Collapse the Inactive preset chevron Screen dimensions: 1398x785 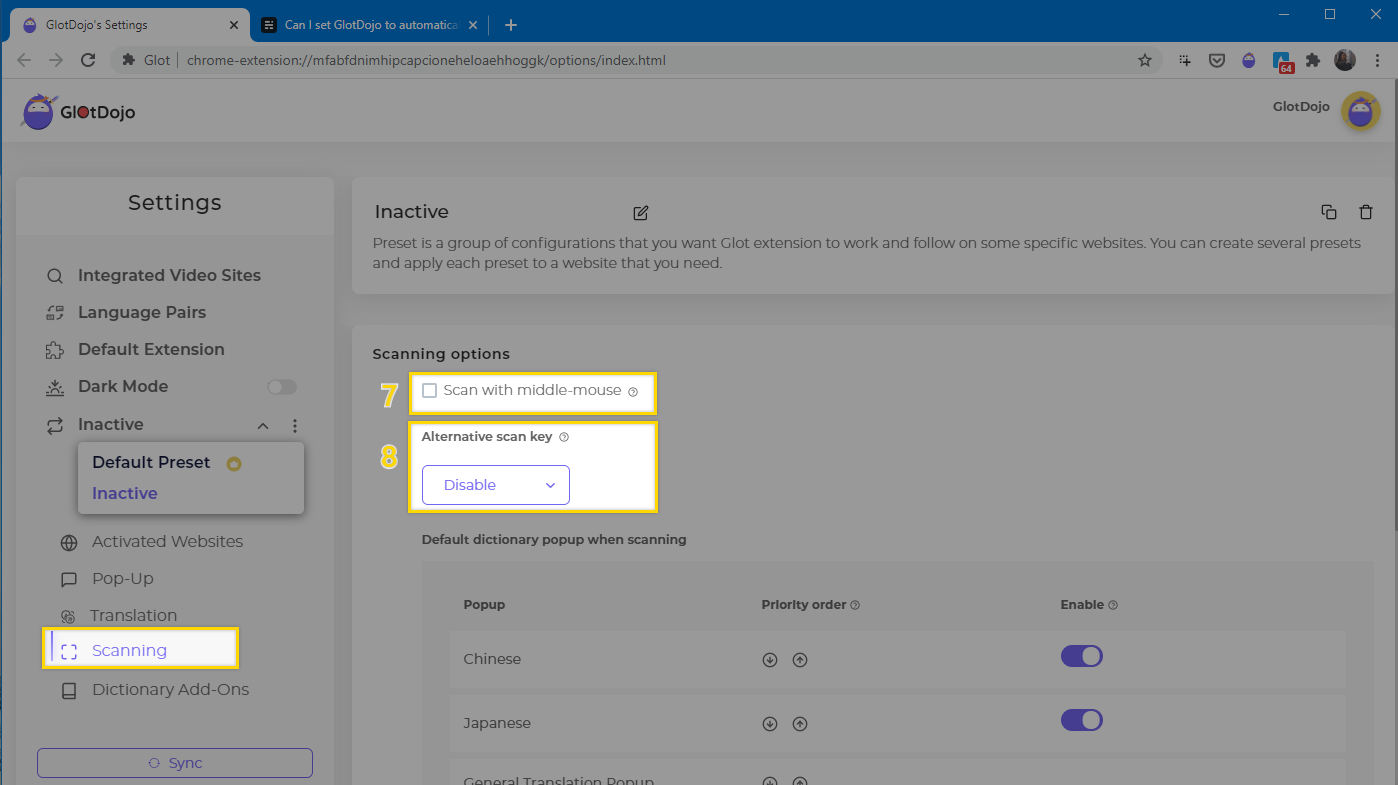263,426
